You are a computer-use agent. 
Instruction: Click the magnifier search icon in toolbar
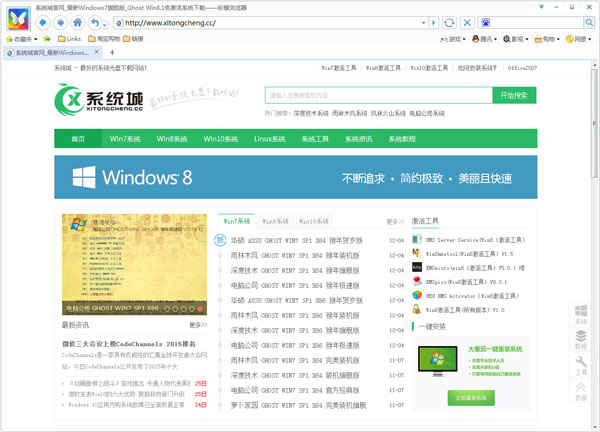point(589,23)
